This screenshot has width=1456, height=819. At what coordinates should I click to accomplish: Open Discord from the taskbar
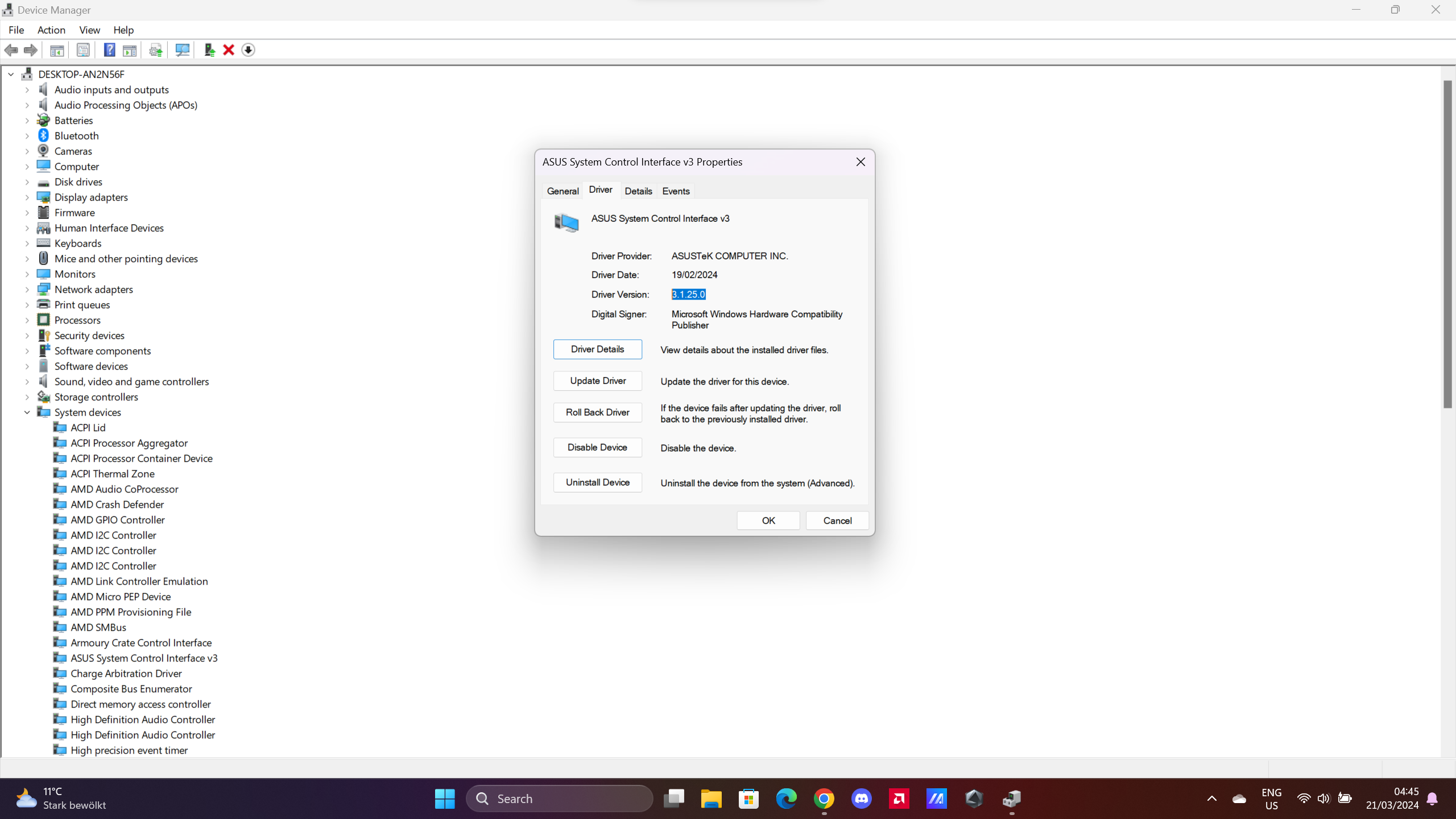coord(861,799)
